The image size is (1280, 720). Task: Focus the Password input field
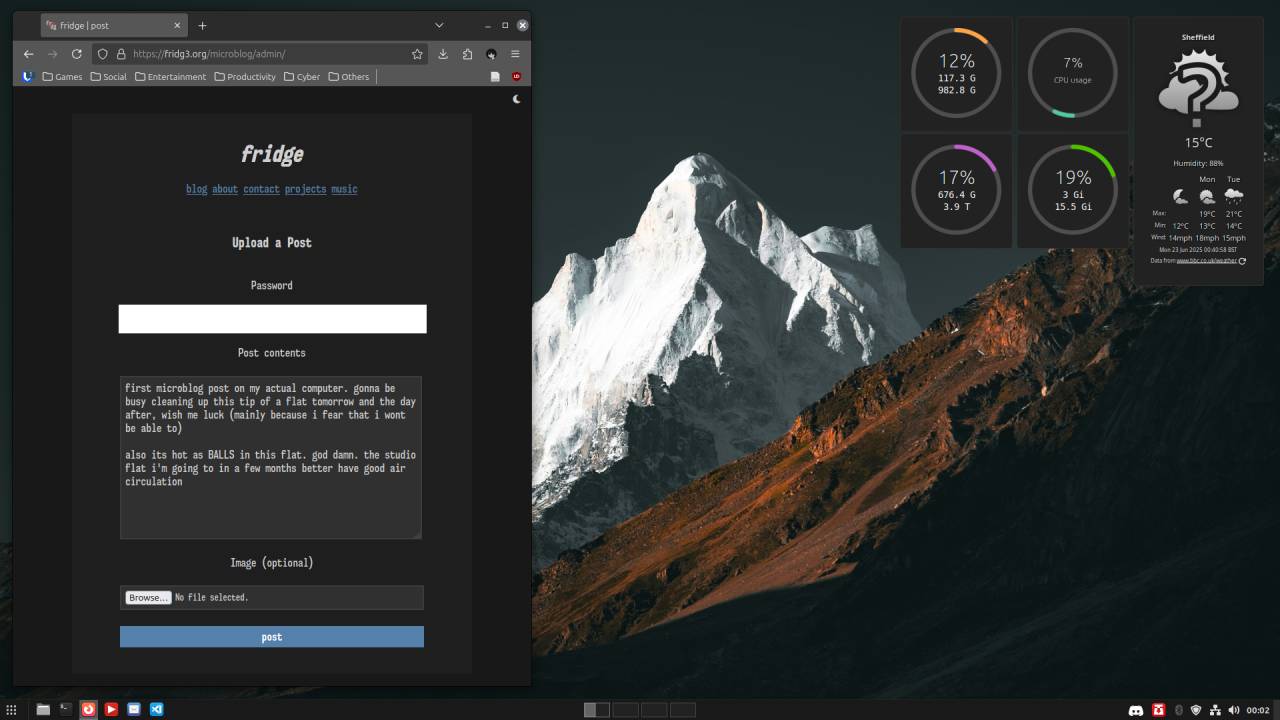pyautogui.click(x=272, y=319)
